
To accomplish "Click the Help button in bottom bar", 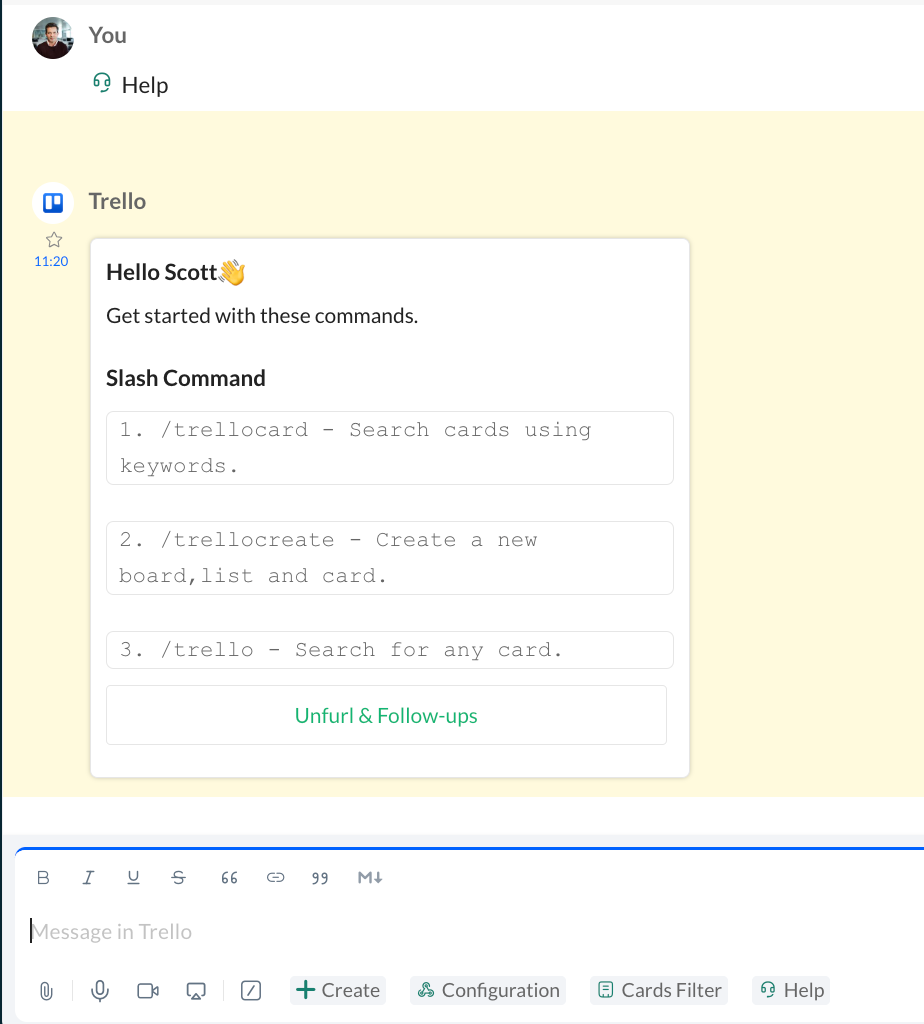I will 791,990.
